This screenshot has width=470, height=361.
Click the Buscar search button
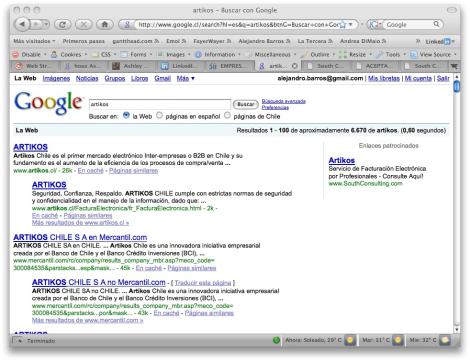(245, 104)
